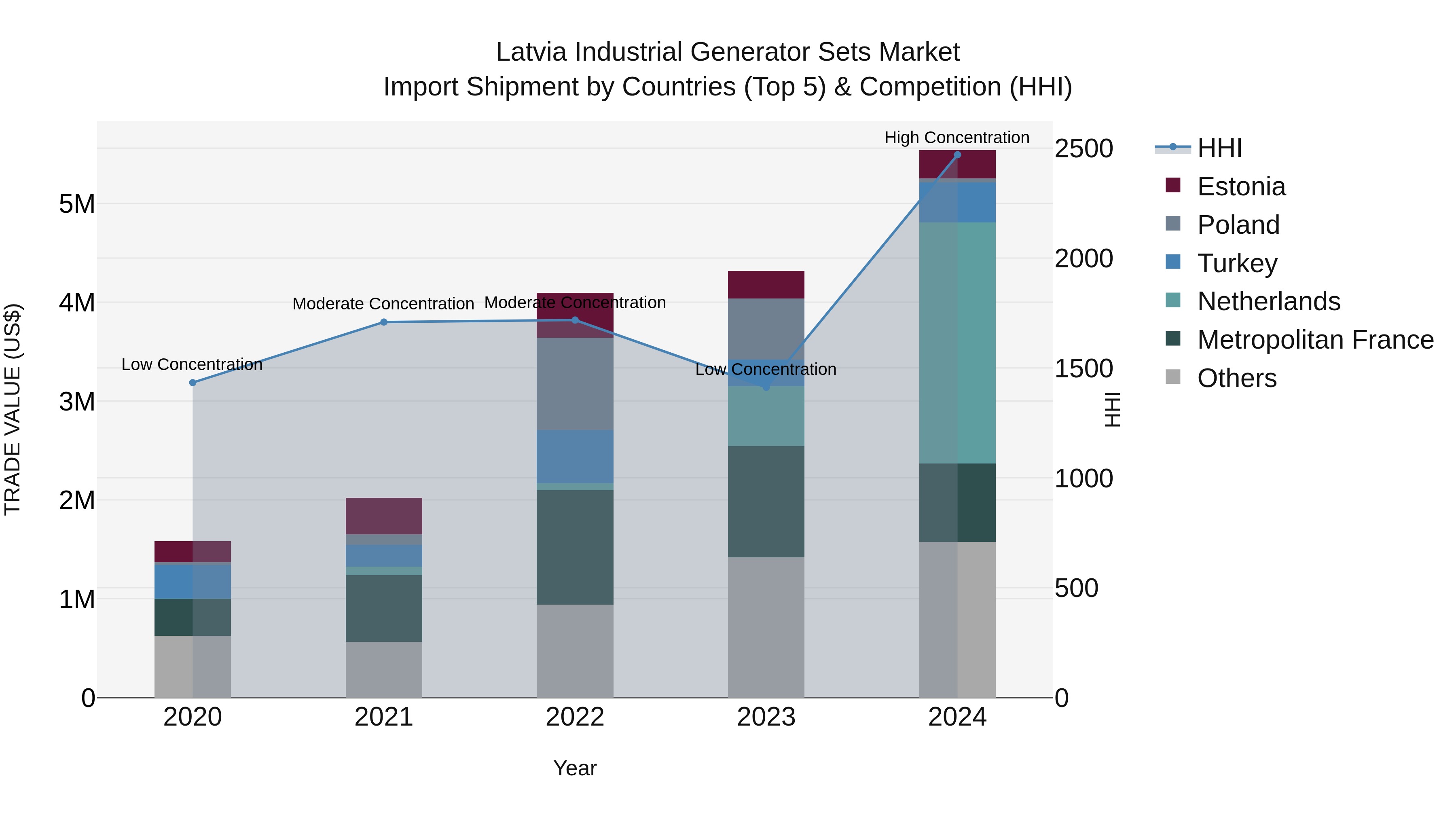
Task: Click the rotated HHI axis title
Action: pyautogui.click(x=1112, y=409)
